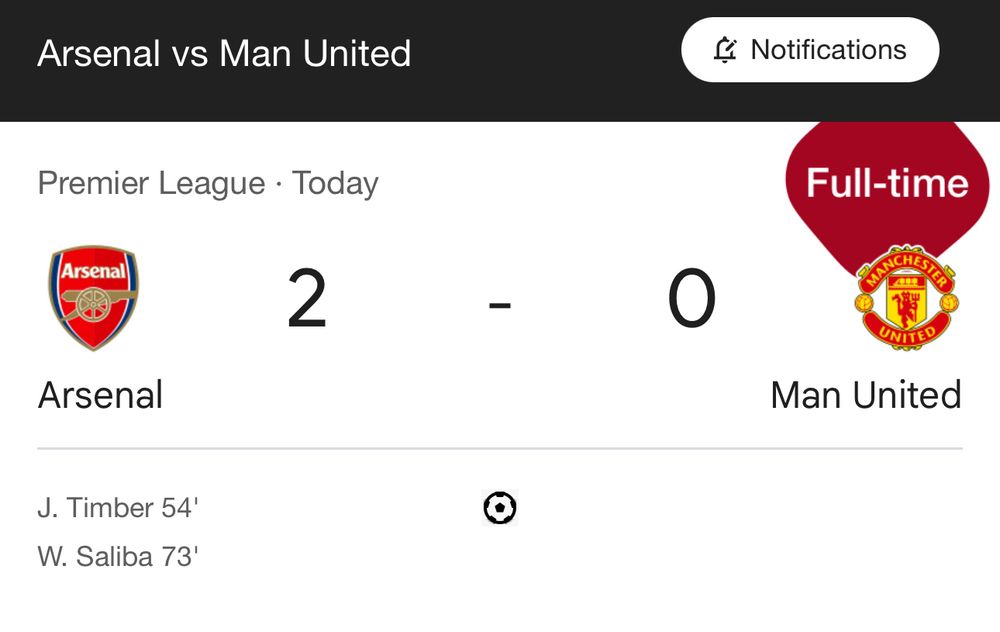
Task: Click the word Notifications in the pill
Action: point(828,50)
